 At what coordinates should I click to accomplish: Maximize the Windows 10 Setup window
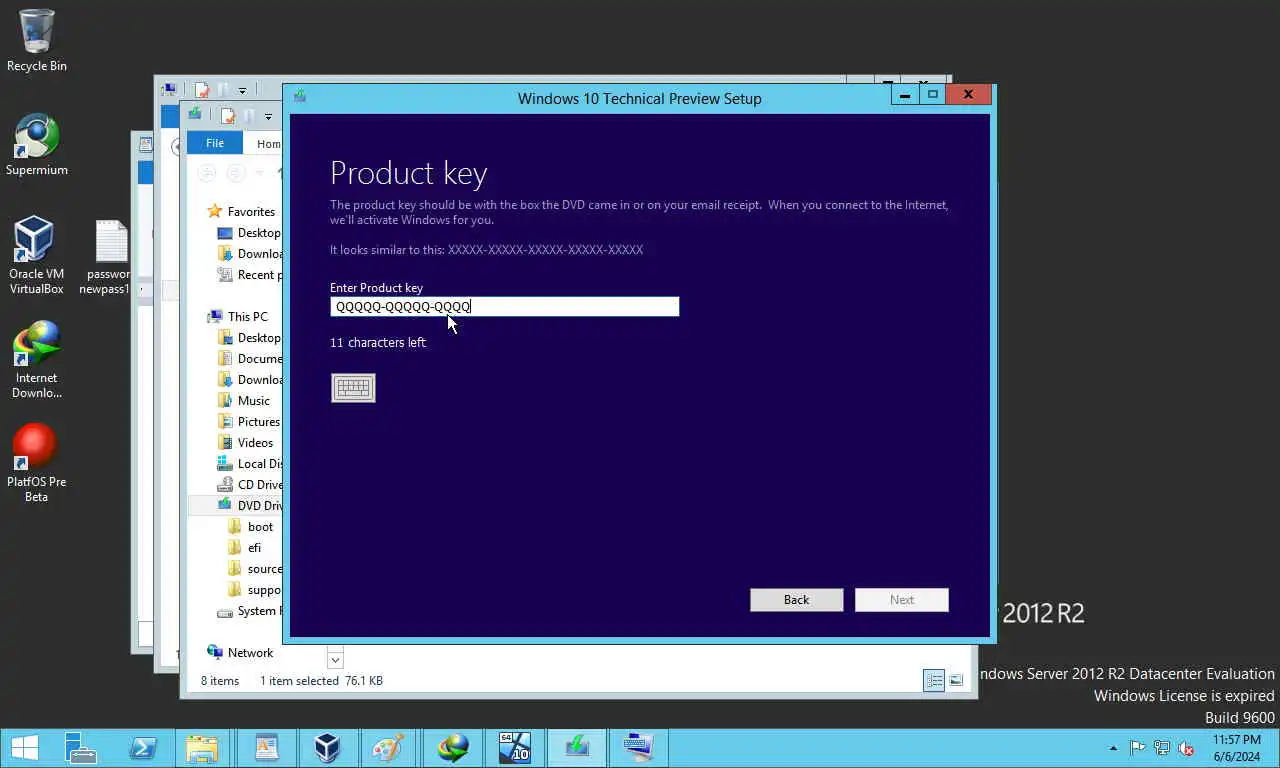(x=932, y=95)
